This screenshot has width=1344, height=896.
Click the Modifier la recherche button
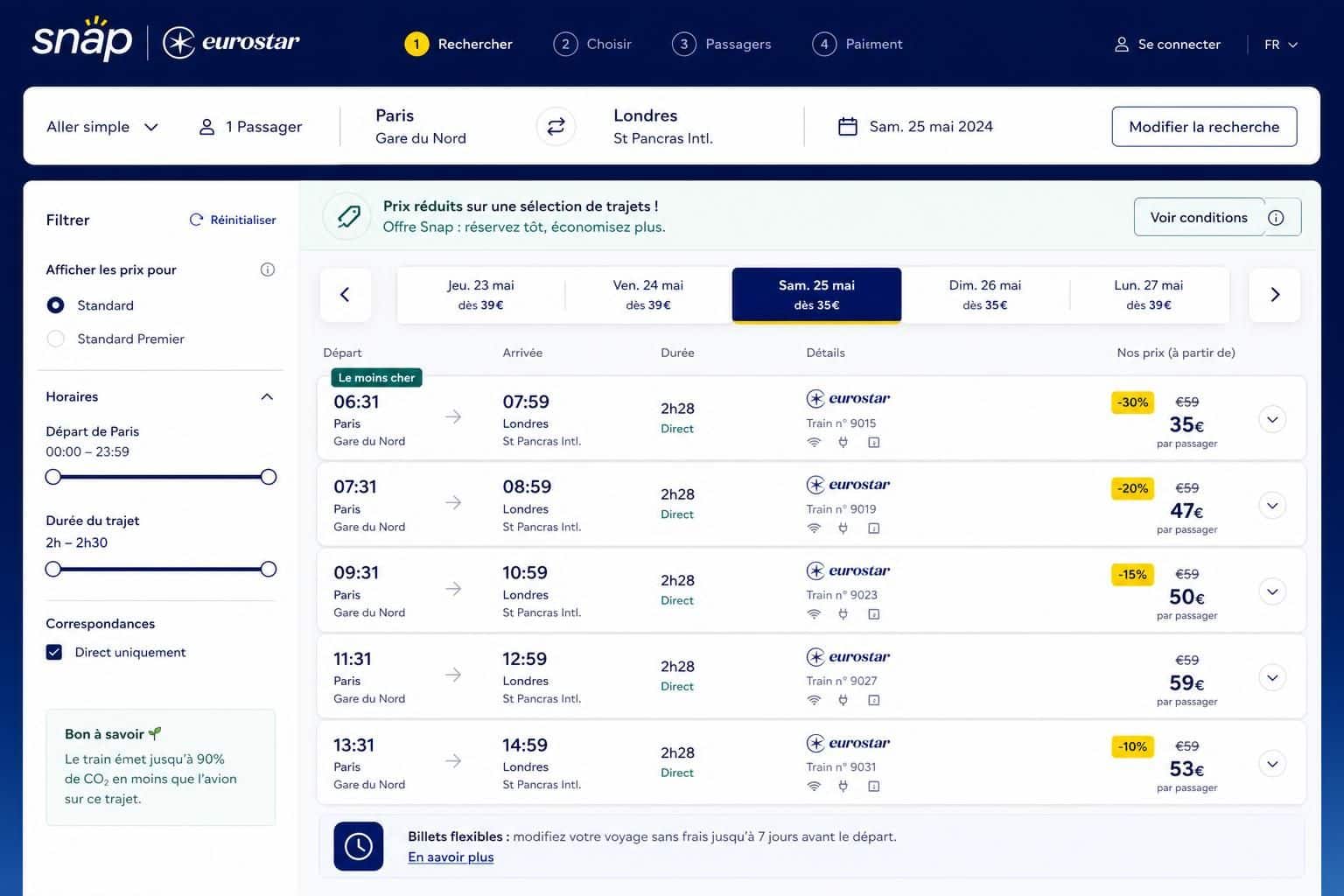[1204, 127]
